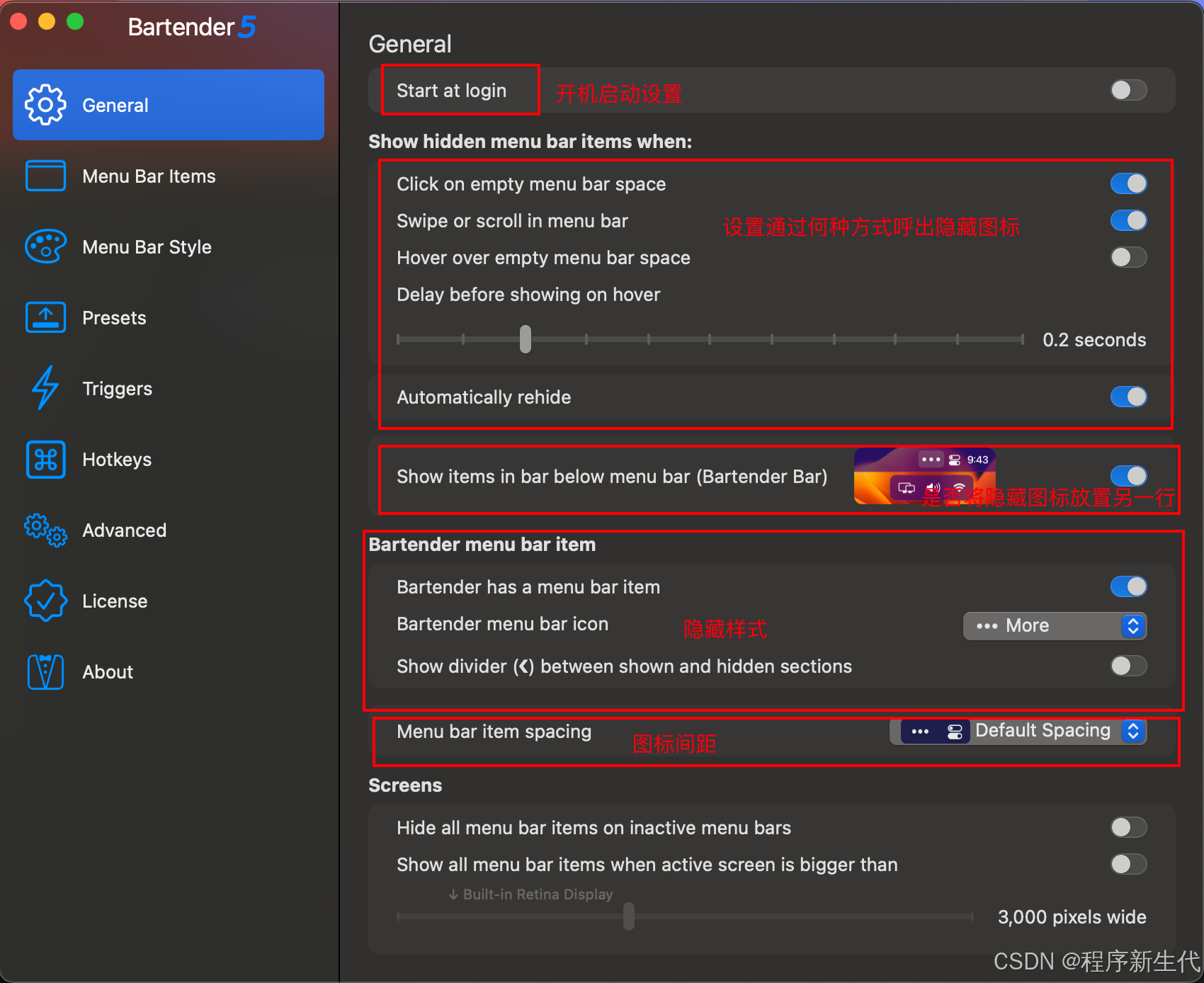Open Advanced settings

point(169,530)
